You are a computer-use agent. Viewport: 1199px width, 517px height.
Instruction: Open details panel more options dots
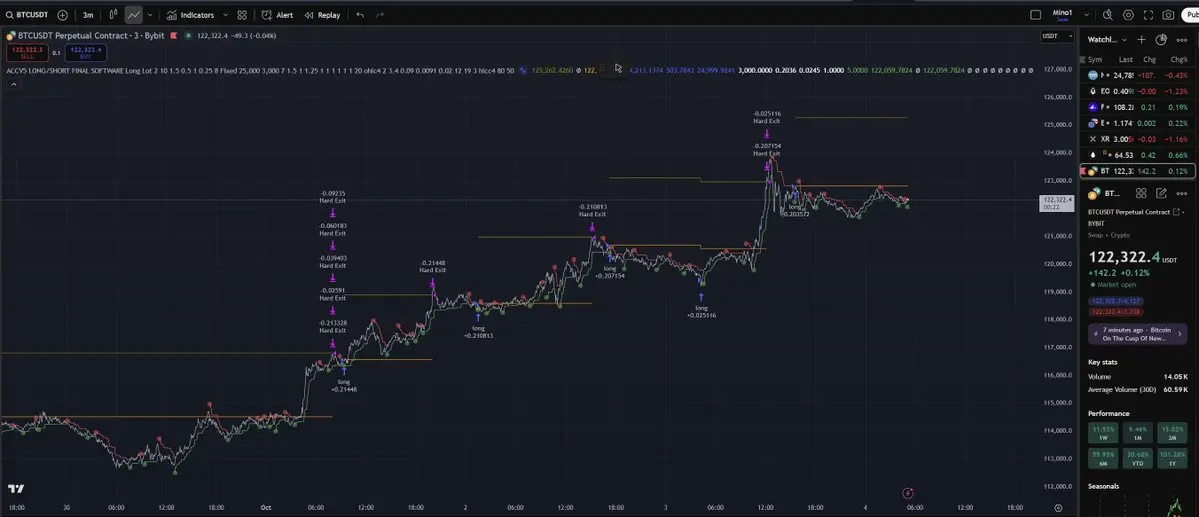(x=1181, y=193)
